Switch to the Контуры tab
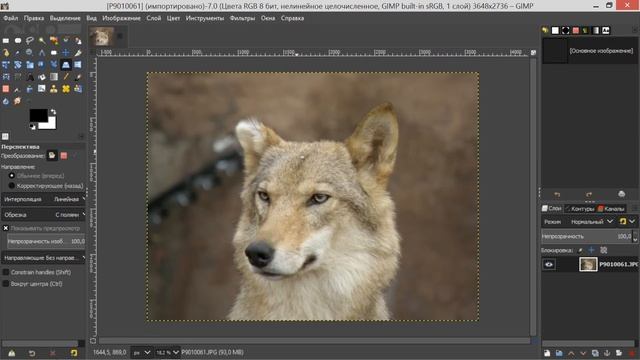This screenshot has width=640, height=360. (x=580, y=209)
